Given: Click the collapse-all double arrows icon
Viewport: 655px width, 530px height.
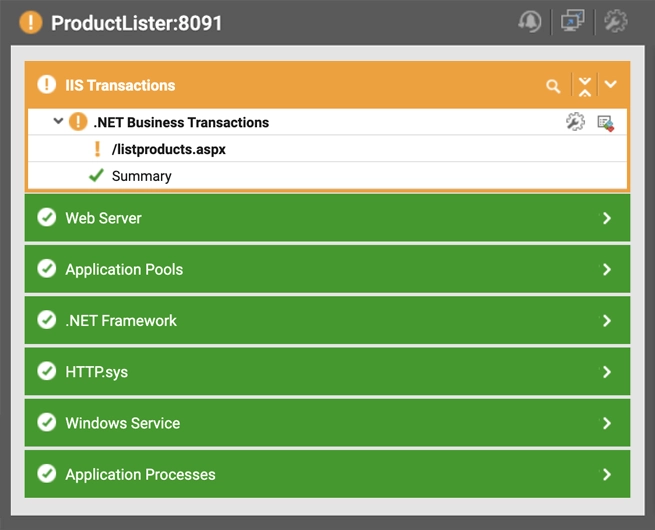Looking at the screenshot, I should point(585,86).
